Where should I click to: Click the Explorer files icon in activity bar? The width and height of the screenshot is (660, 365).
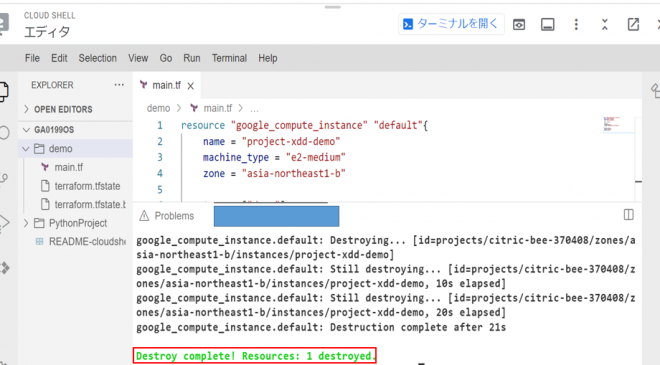coord(3,91)
